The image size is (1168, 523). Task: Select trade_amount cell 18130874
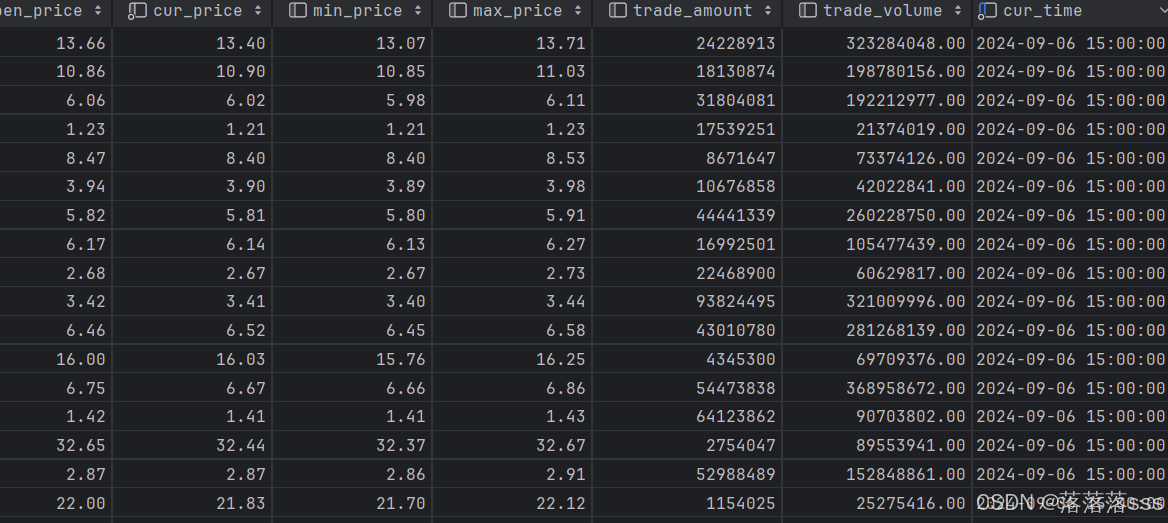click(x=736, y=72)
